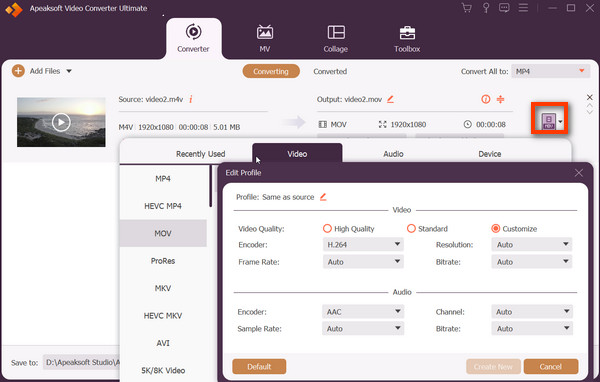Image resolution: width=600 pixels, height=382 pixels.
Task: Close the Edit Profile dialog
Action: (x=579, y=173)
